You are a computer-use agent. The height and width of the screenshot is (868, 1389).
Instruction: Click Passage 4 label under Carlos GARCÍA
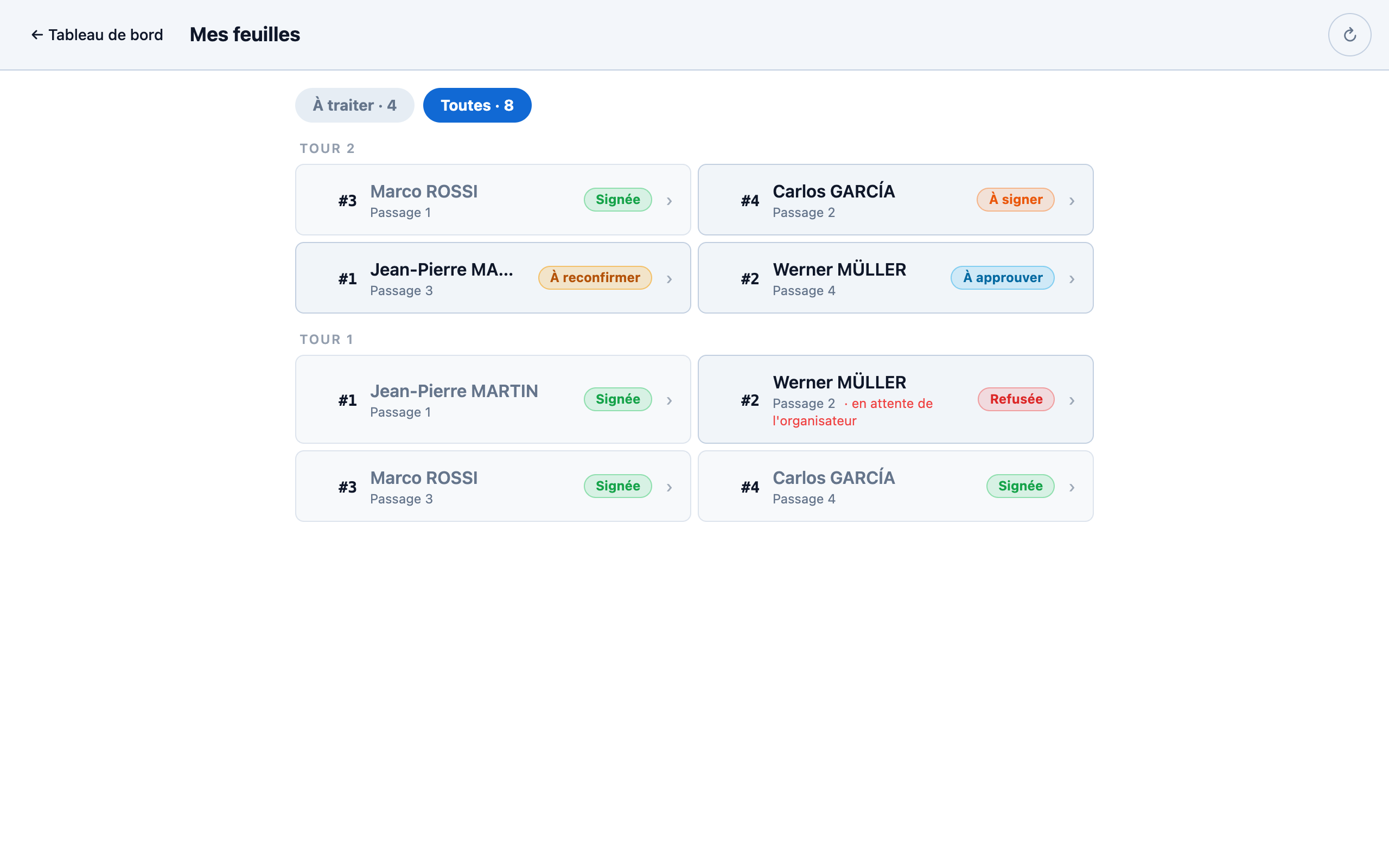click(804, 499)
